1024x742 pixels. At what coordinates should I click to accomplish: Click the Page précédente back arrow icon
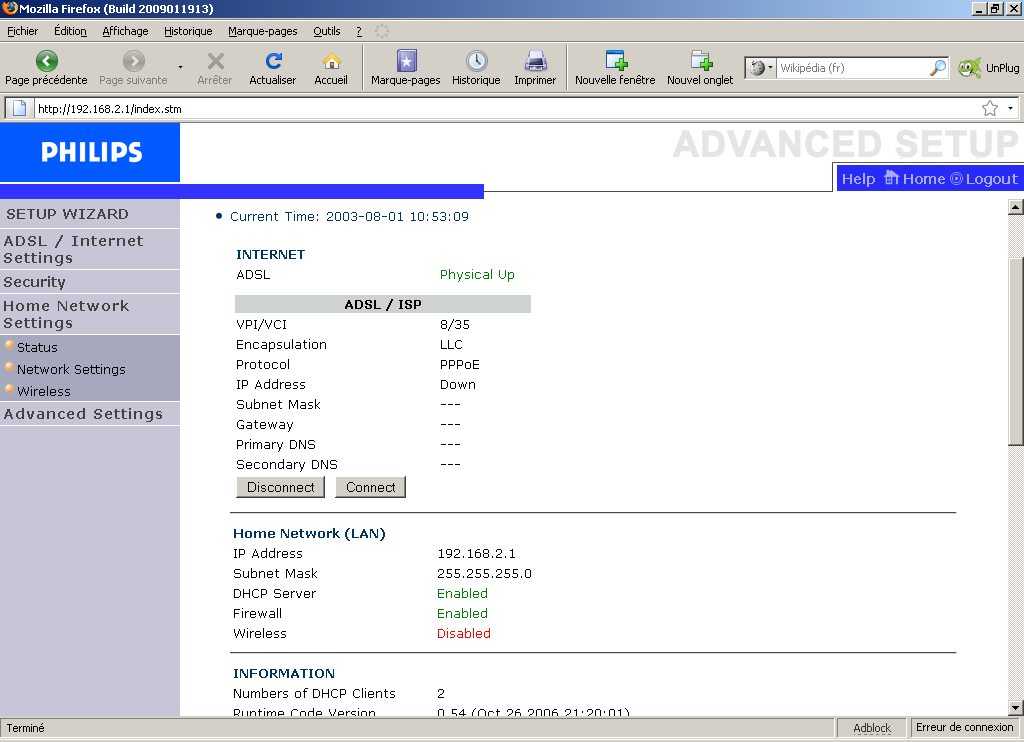[x=46, y=61]
